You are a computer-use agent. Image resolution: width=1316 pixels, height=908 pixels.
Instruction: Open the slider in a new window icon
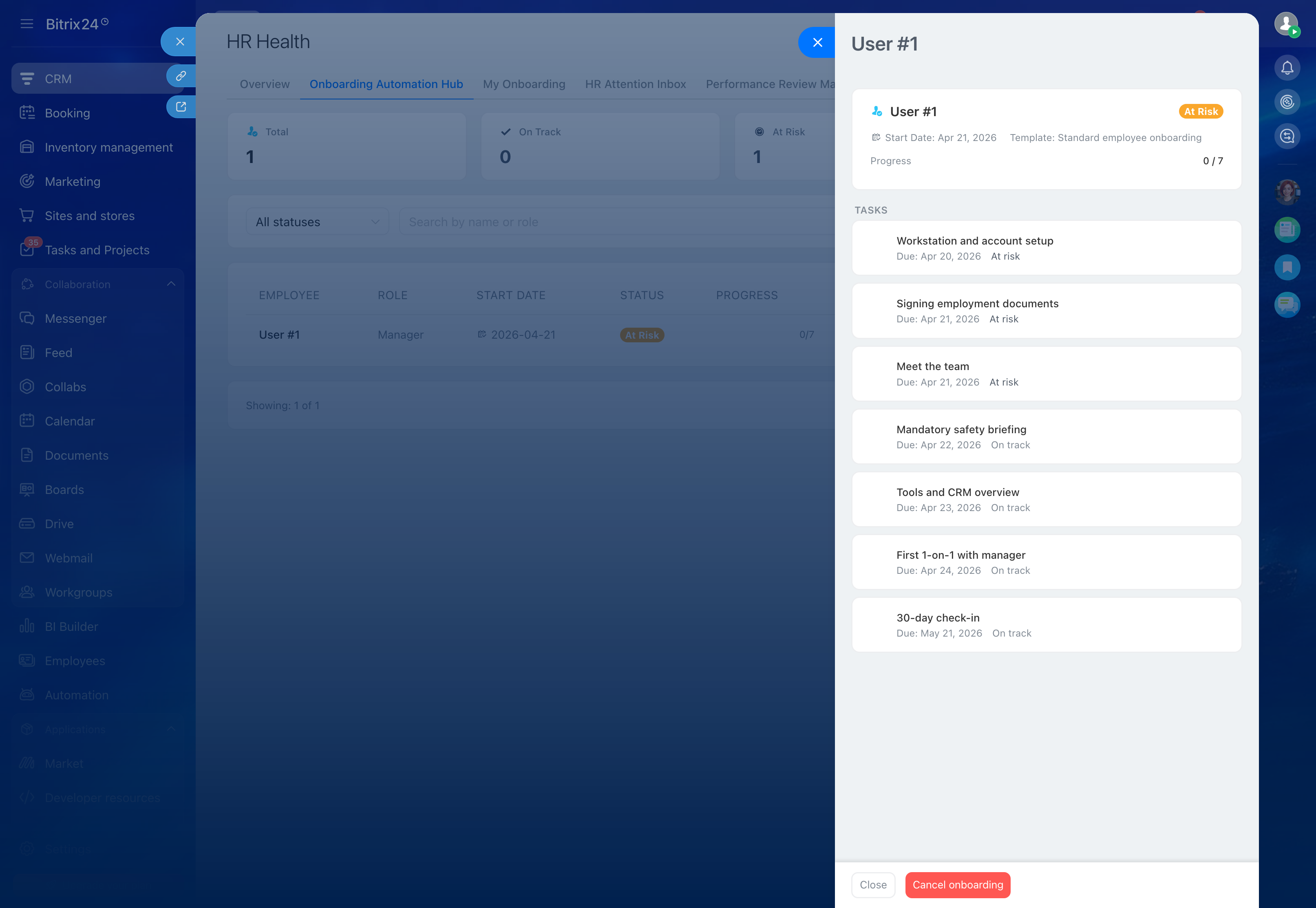pos(181,107)
